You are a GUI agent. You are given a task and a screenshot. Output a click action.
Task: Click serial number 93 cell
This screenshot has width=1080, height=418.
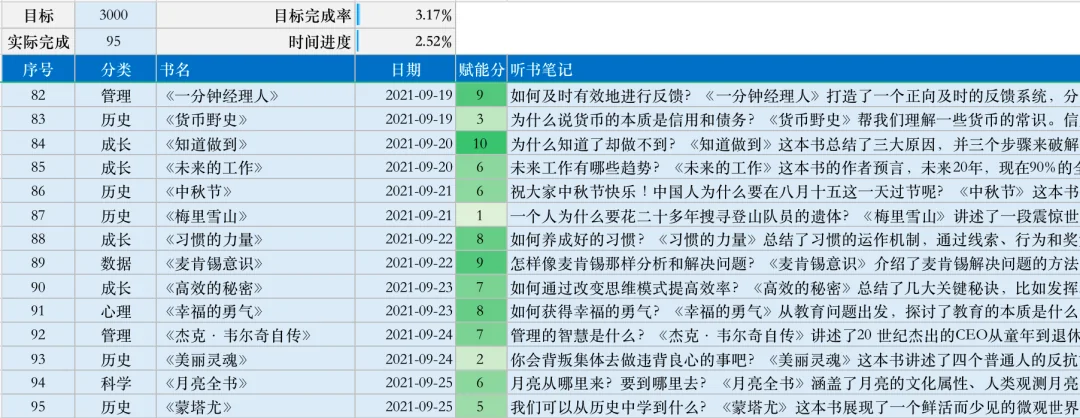[38, 359]
